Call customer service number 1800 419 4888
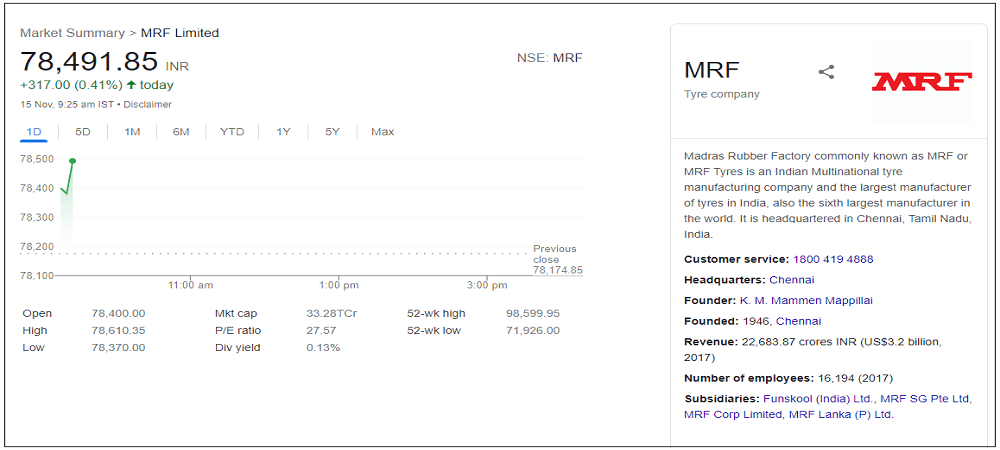This screenshot has height=450, width=1000. 833,259
